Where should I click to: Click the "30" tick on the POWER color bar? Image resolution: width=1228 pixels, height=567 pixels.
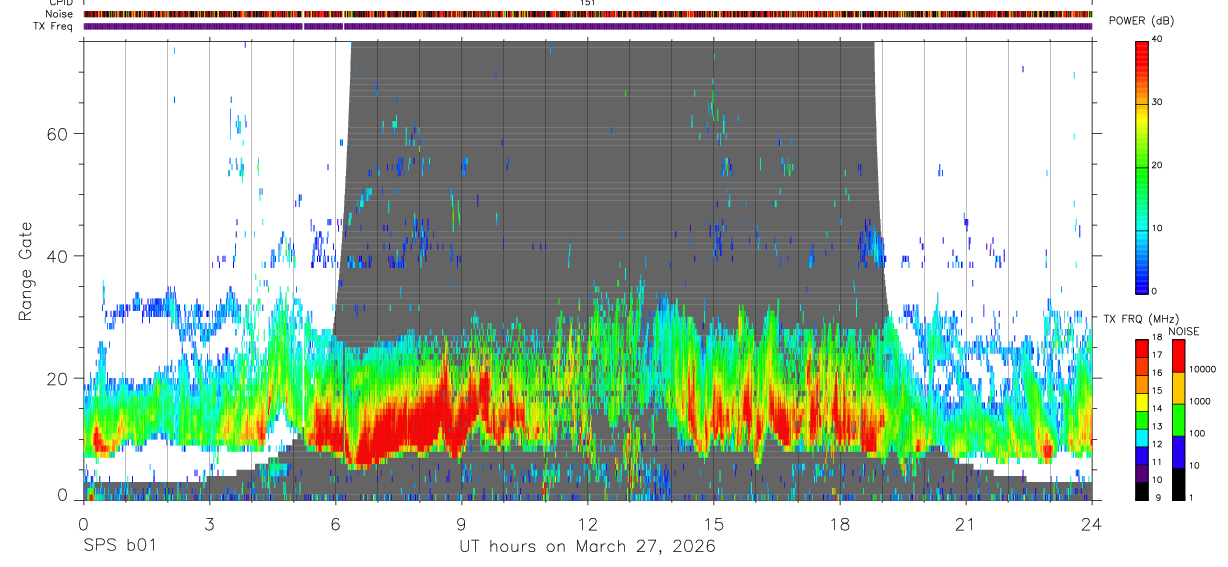pyautogui.click(x=1157, y=102)
